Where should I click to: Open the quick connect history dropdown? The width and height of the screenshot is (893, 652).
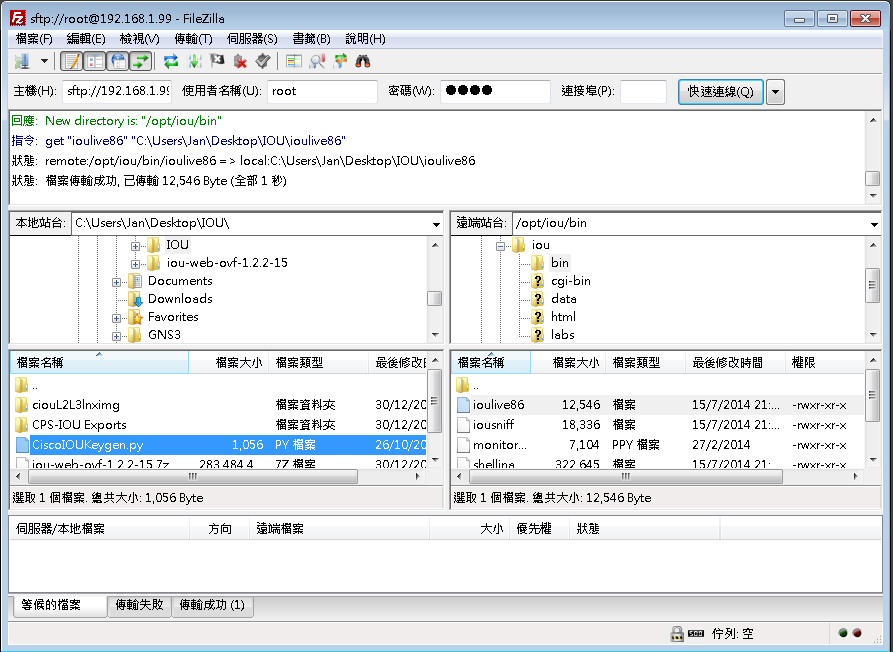(x=775, y=92)
